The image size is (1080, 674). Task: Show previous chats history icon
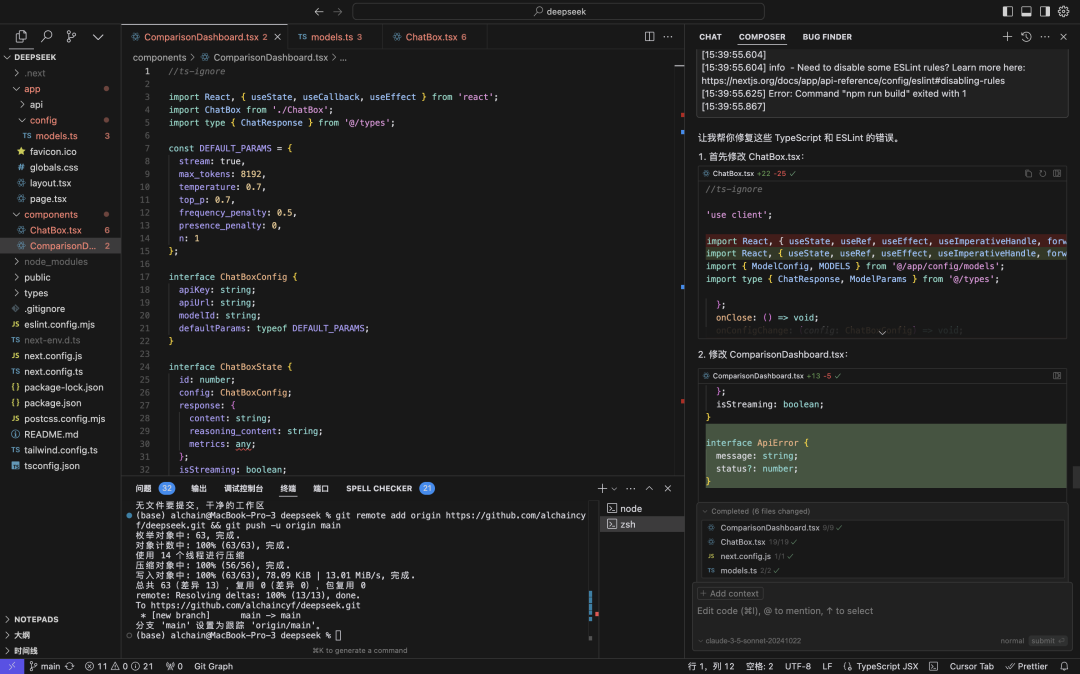1026,36
